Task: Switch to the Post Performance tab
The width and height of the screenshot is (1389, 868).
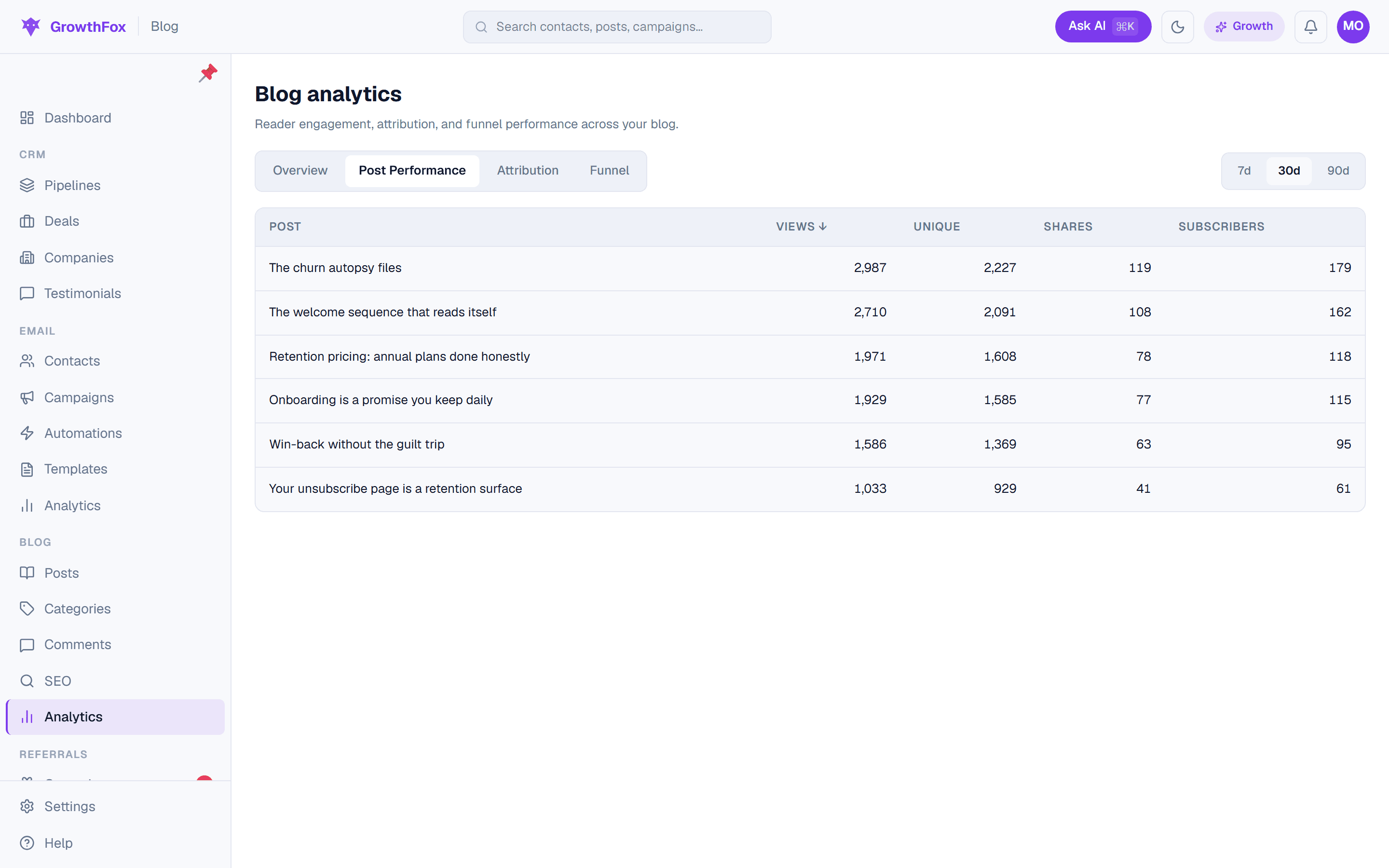Action: (412, 171)
